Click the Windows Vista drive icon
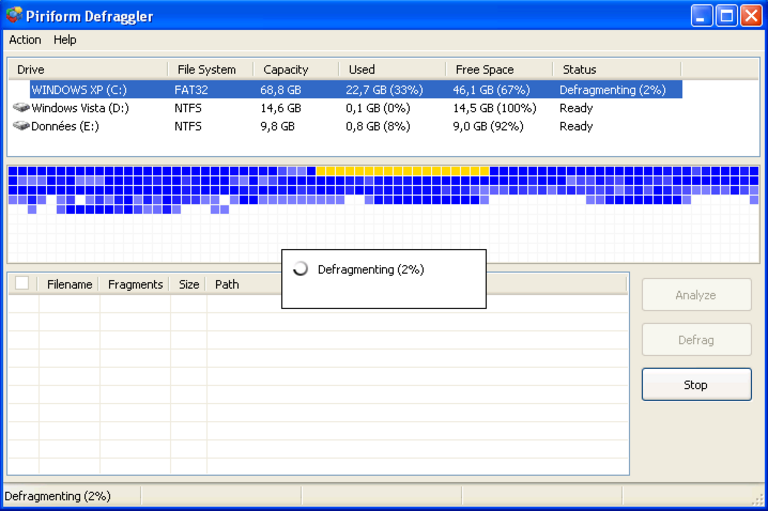 [21, 107]
